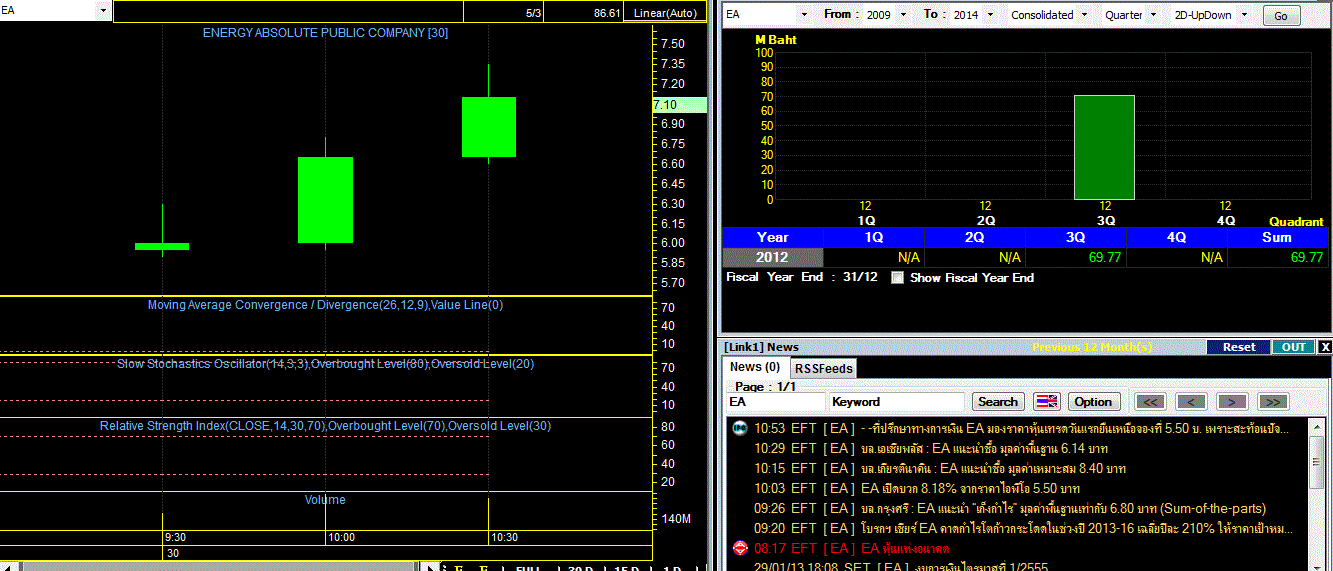Click the Year column header

click(772, 237)
